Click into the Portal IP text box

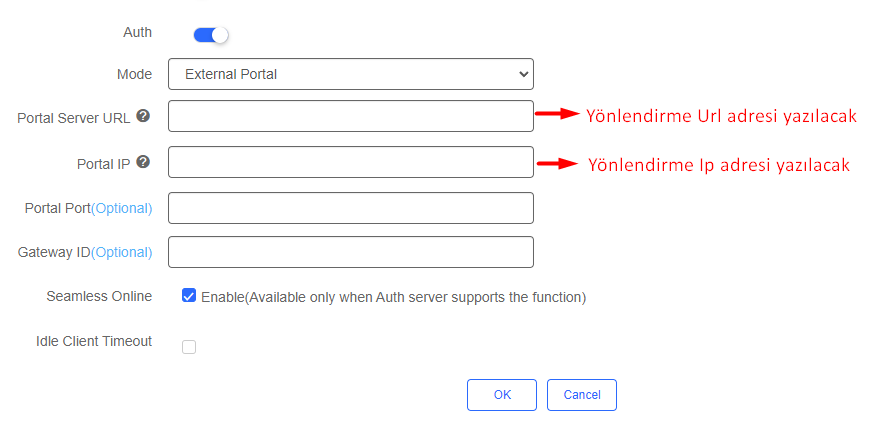[x=350, y=162]
